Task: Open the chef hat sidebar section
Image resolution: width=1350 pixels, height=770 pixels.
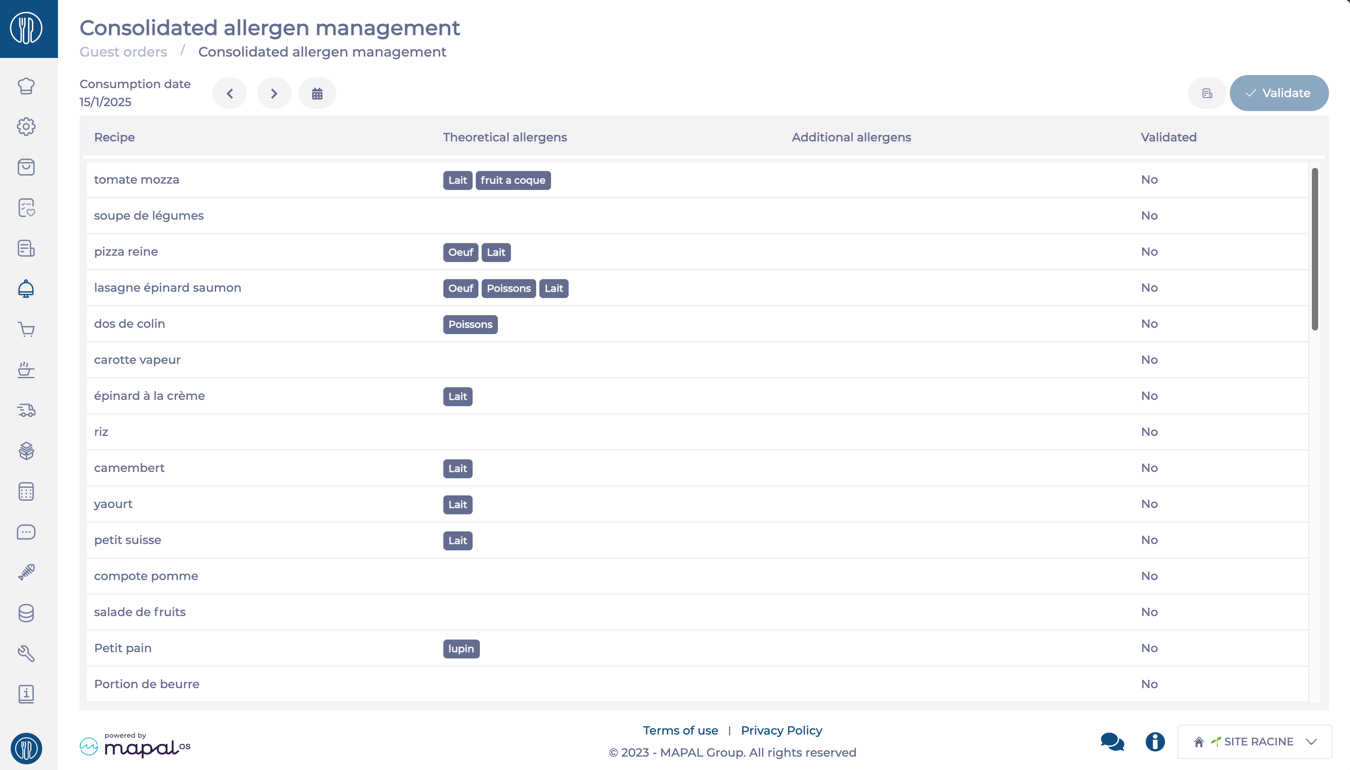Action: [27, 86]
